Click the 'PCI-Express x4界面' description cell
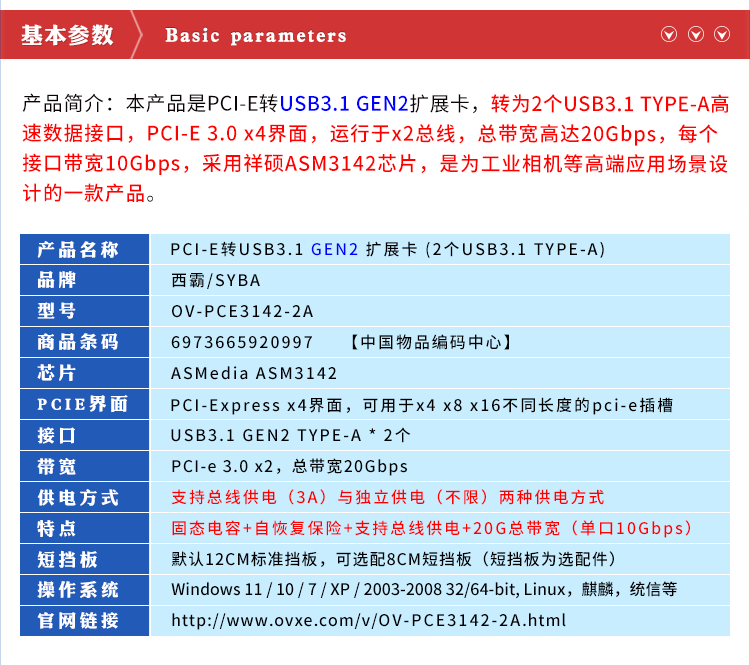Screen dimensions: 750x665 (x=440, y=404)
